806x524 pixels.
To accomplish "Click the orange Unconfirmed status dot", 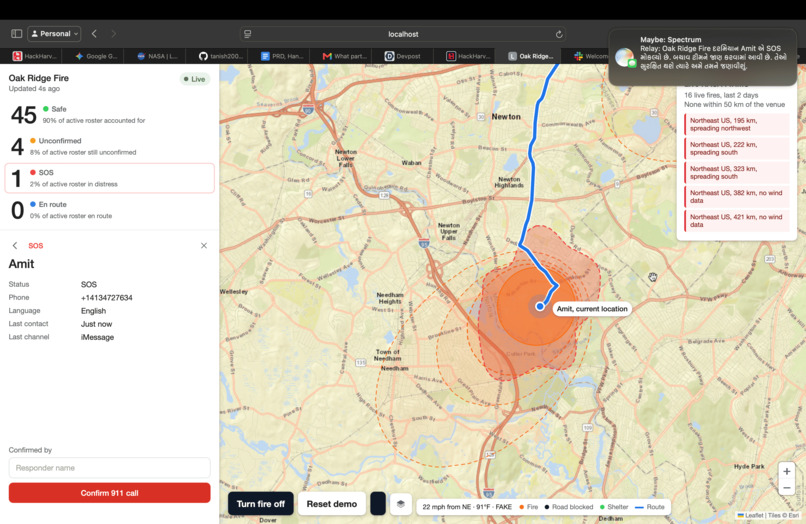I will (x=33, y=141).
